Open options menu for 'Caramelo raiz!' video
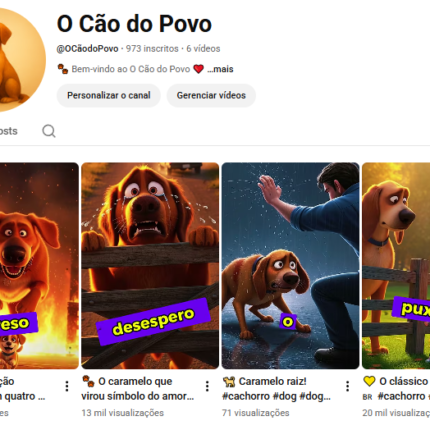This screenshot has height=430, width=430. (348, 386)
